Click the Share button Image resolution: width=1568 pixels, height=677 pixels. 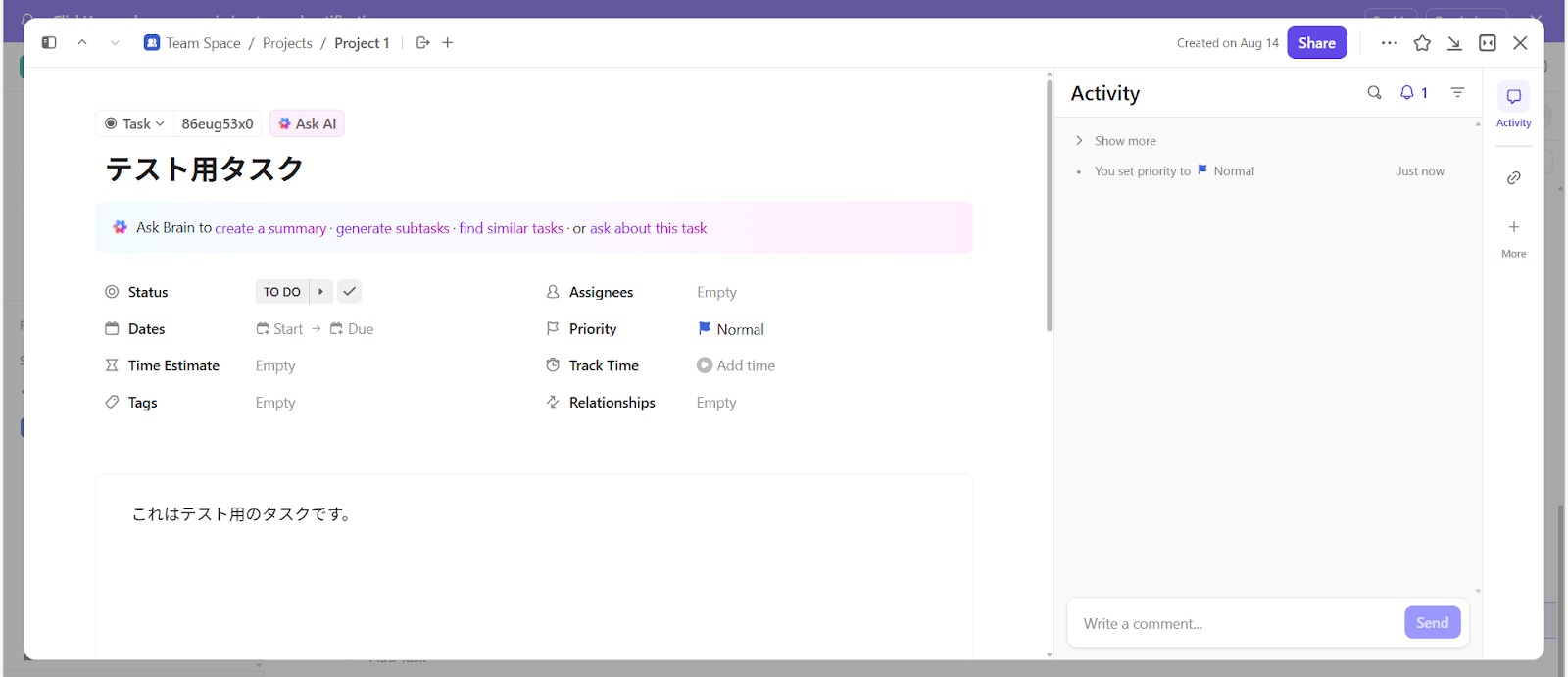[x=1316, y=43]
